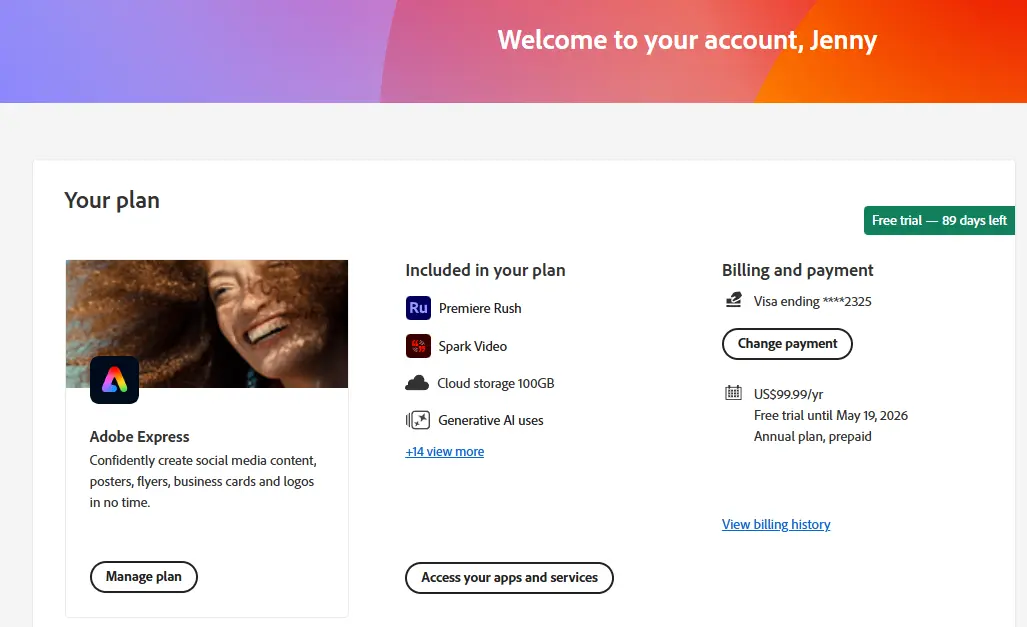Click the Spark Video app icon
The width and height of the screenshot is (1027, 627).
pos(418,346)
